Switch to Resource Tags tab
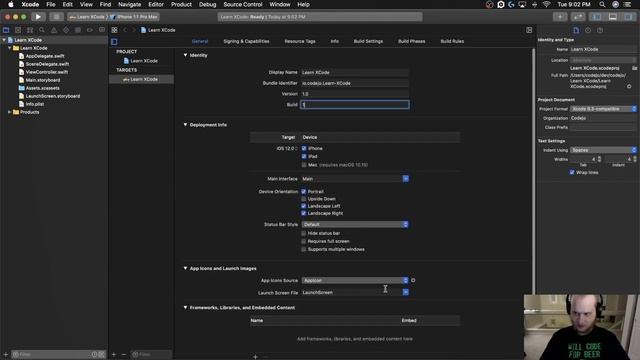Screen dimensions: 640x360 [300, 41]
